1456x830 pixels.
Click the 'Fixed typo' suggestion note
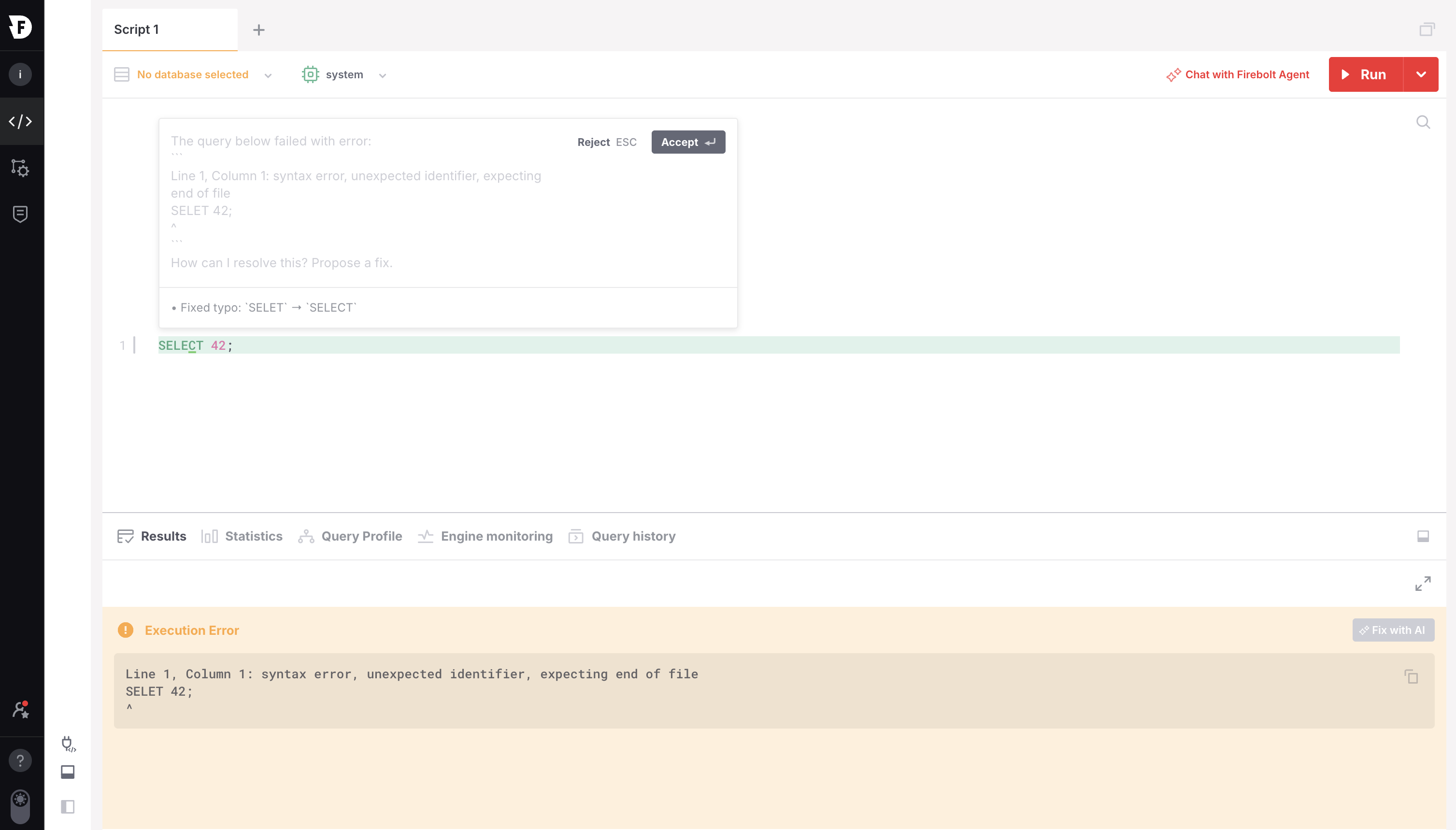click(x=264, y=307)
